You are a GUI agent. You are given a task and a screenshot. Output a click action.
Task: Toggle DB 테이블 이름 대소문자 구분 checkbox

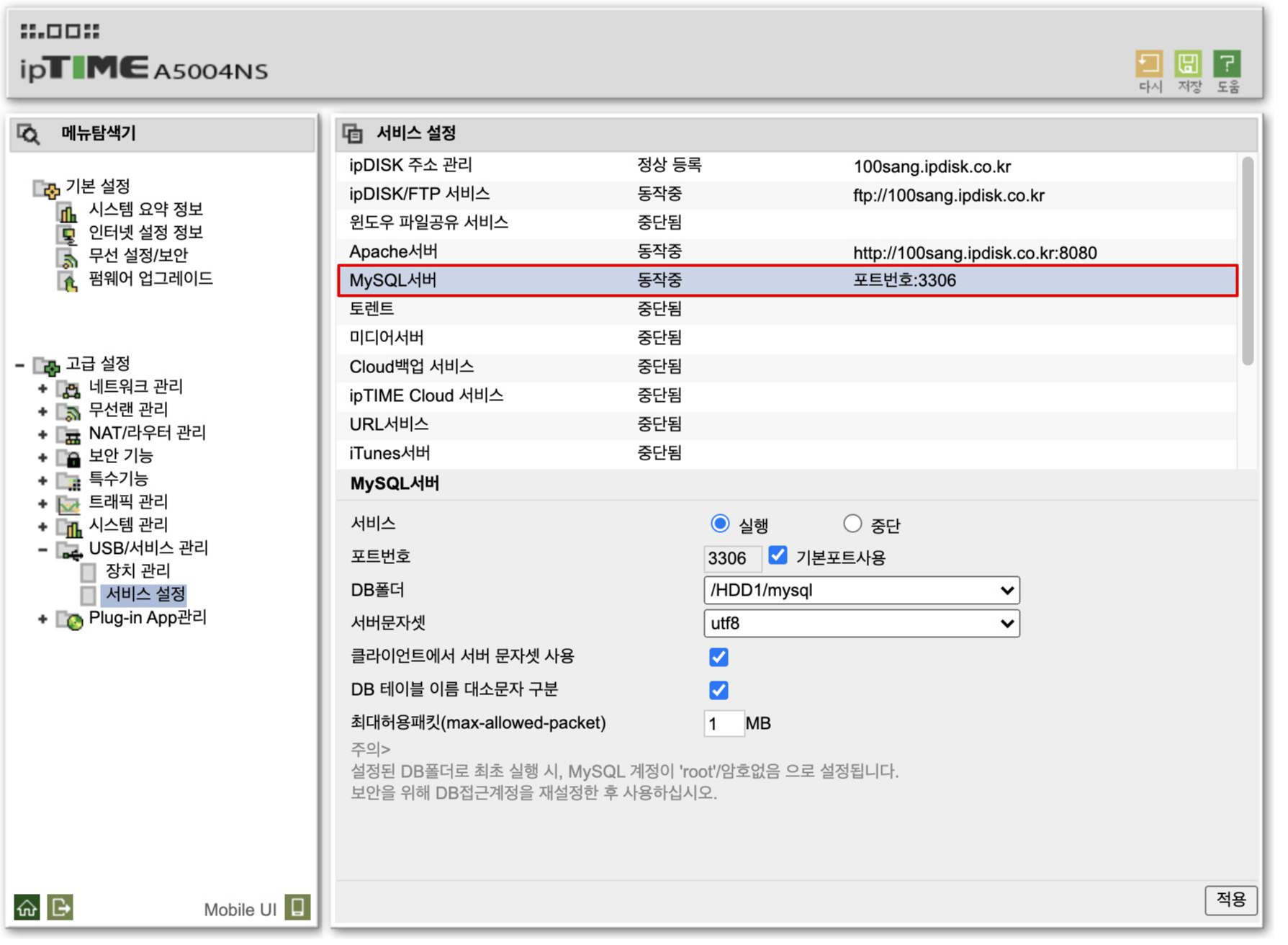point(719,690)
